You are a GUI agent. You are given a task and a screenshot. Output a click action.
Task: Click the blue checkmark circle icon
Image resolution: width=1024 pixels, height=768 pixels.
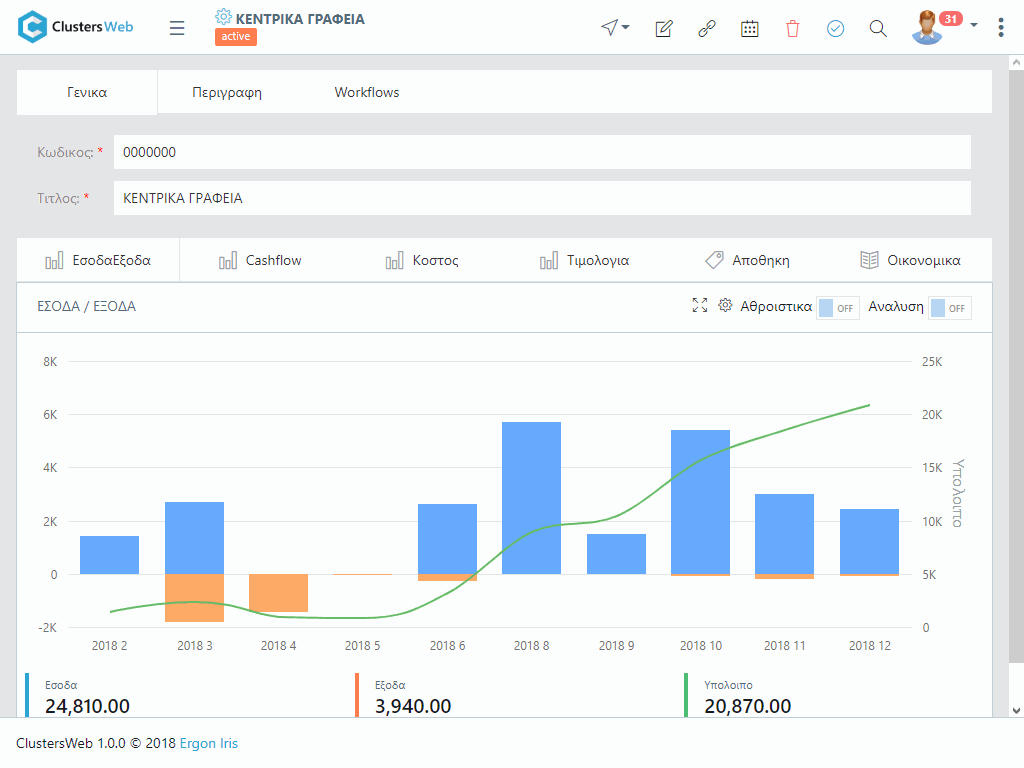[x=836, y=28]
